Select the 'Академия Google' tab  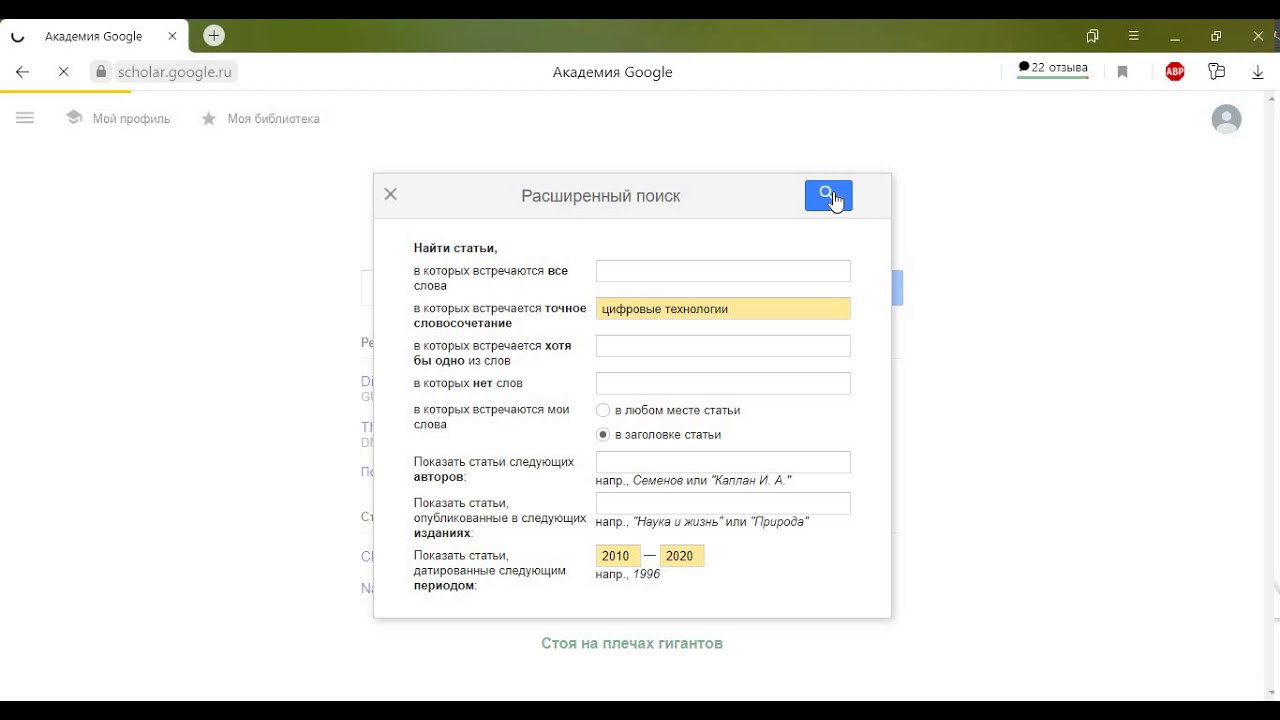[95, 36]
